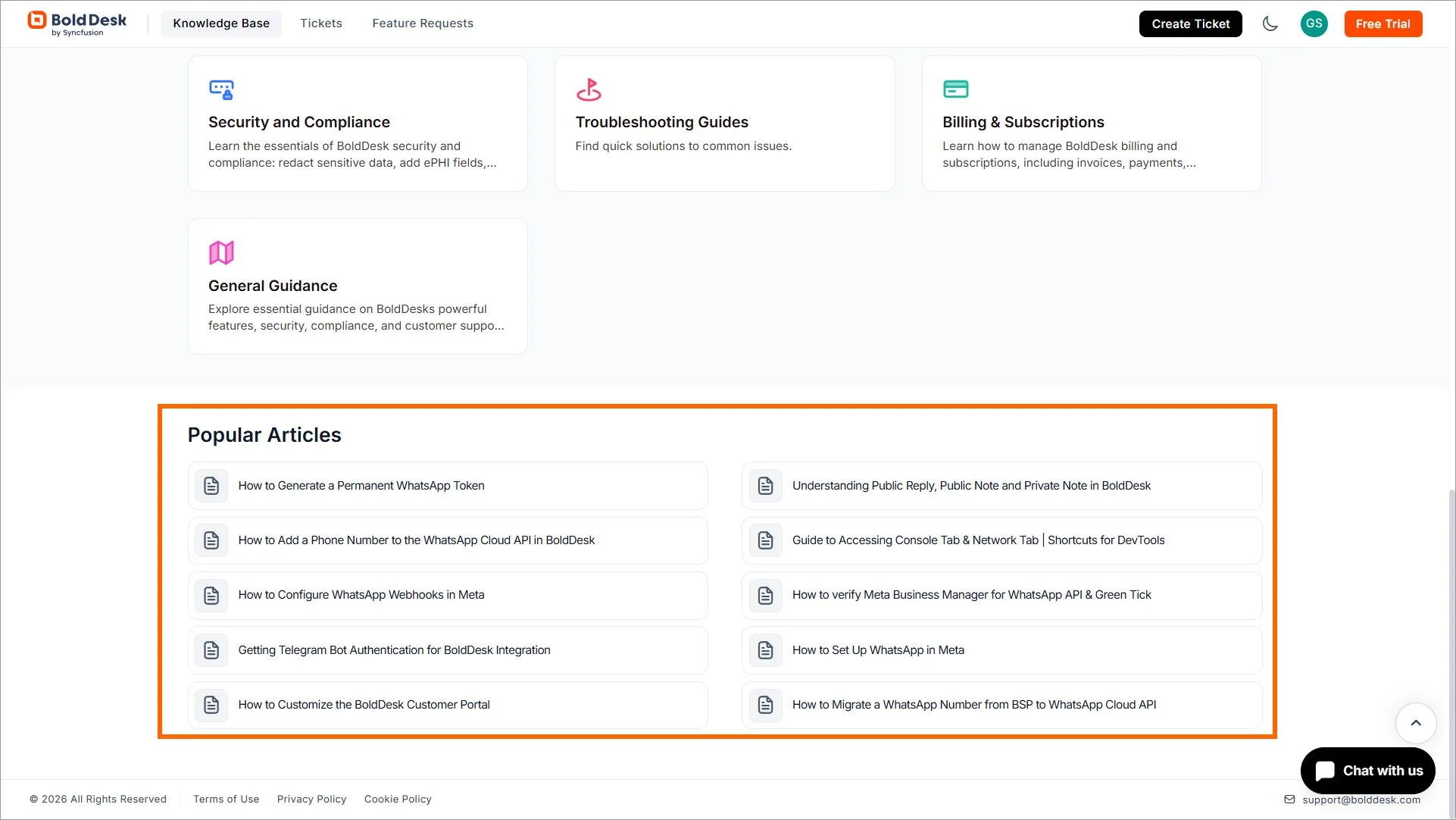The width and height of the screenshot is (1456, 820).
Task: Click the support@bolddesk.com email link
Action: 1361,800
